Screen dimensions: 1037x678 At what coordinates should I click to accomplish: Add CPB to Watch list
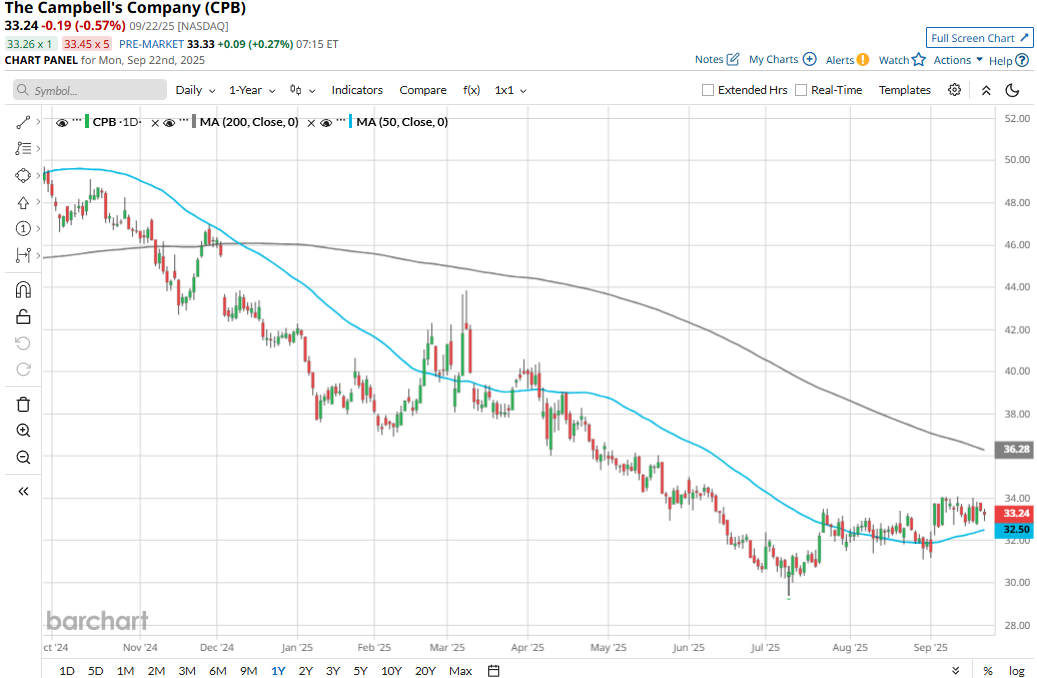click(x=901, y=60)
